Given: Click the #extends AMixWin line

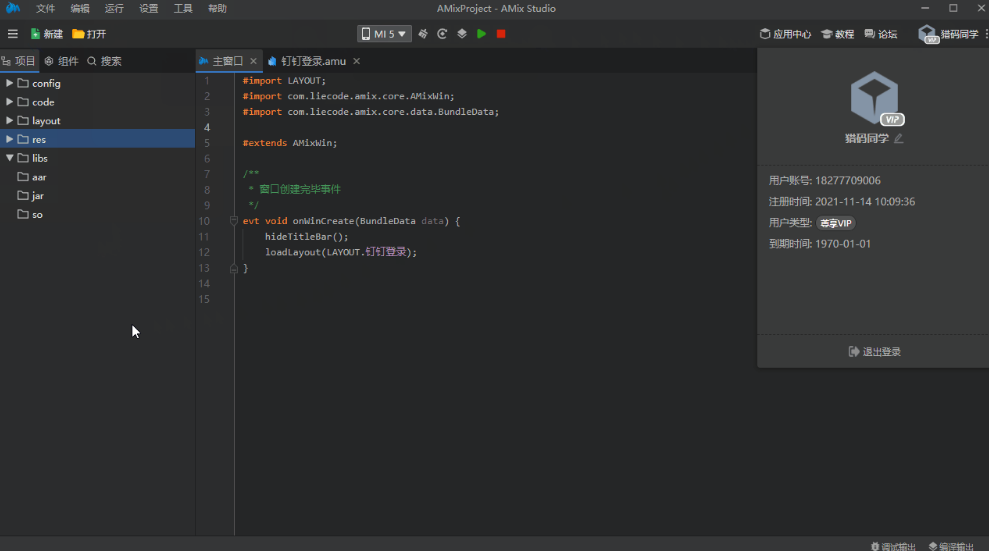Looking at the screenshot, I should (x=290, y=143).
